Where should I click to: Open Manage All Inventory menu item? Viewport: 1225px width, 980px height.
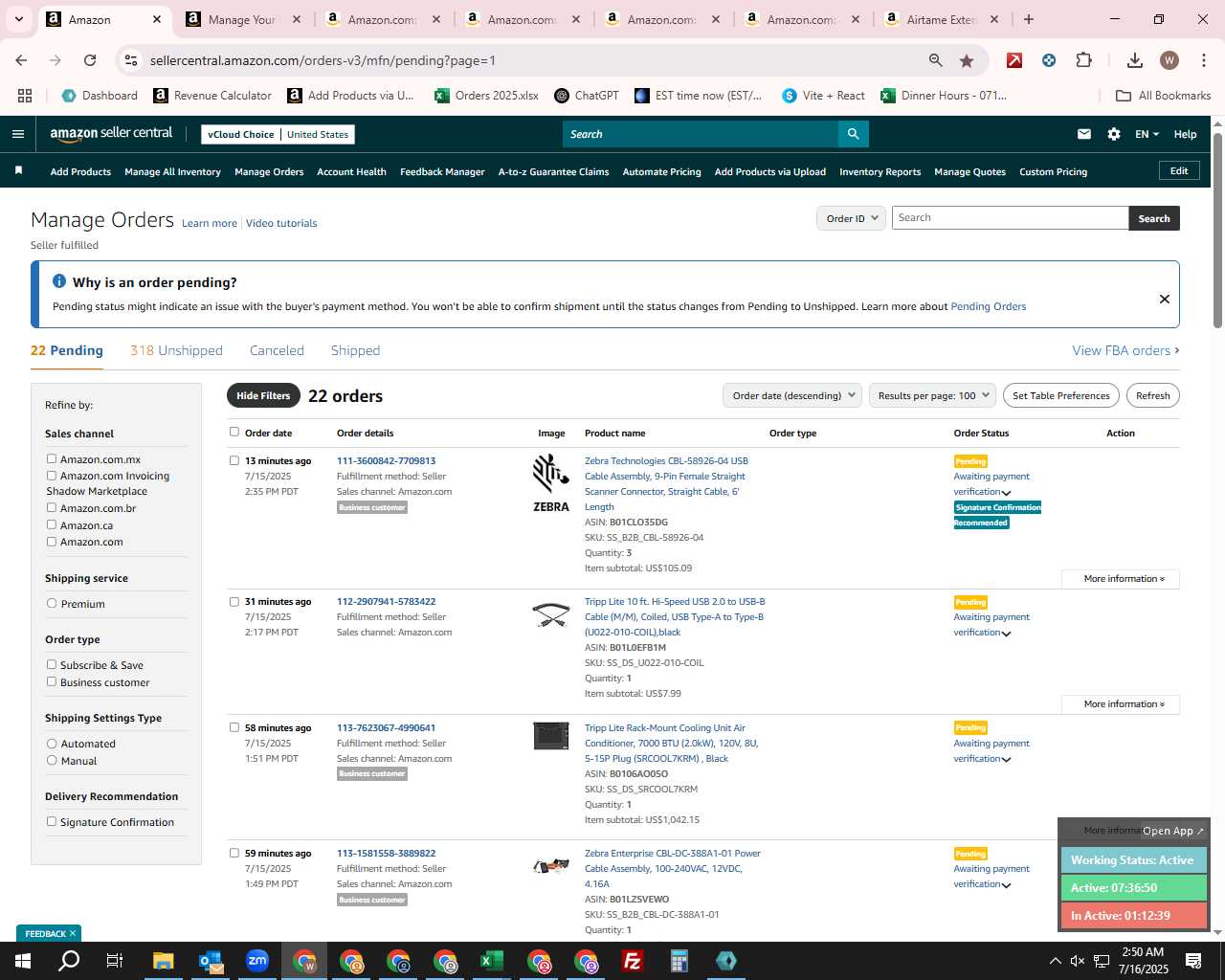[x=172, y=171]
